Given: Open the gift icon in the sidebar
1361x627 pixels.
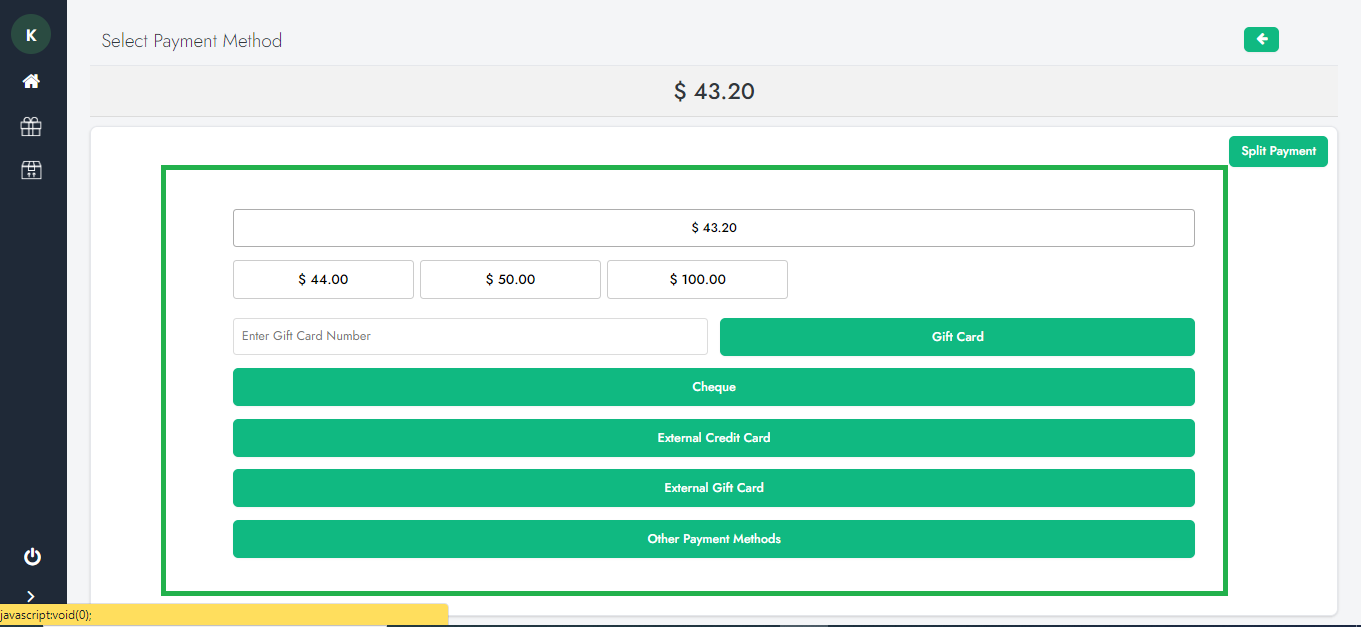Looking at the screenshot, I should 31,126.
